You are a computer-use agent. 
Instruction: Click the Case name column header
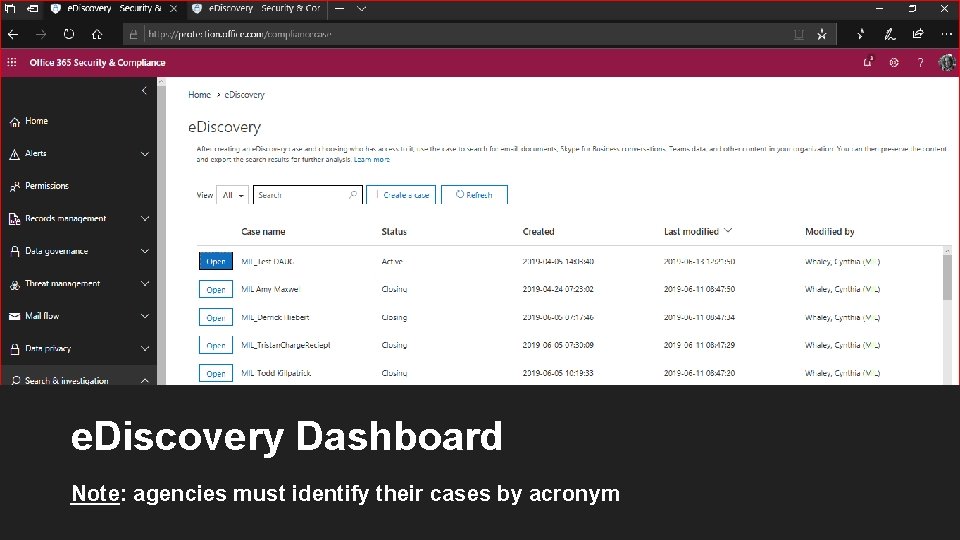pyautogui.click(x=263, y=231)
